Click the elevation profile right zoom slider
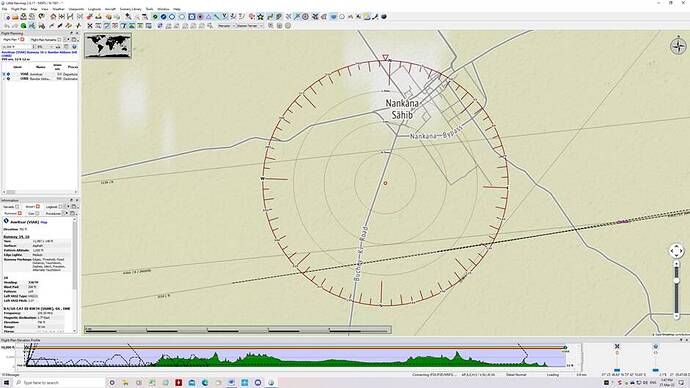Image resolution: width=690 pixels, height=388 pixels. [656, 370]
